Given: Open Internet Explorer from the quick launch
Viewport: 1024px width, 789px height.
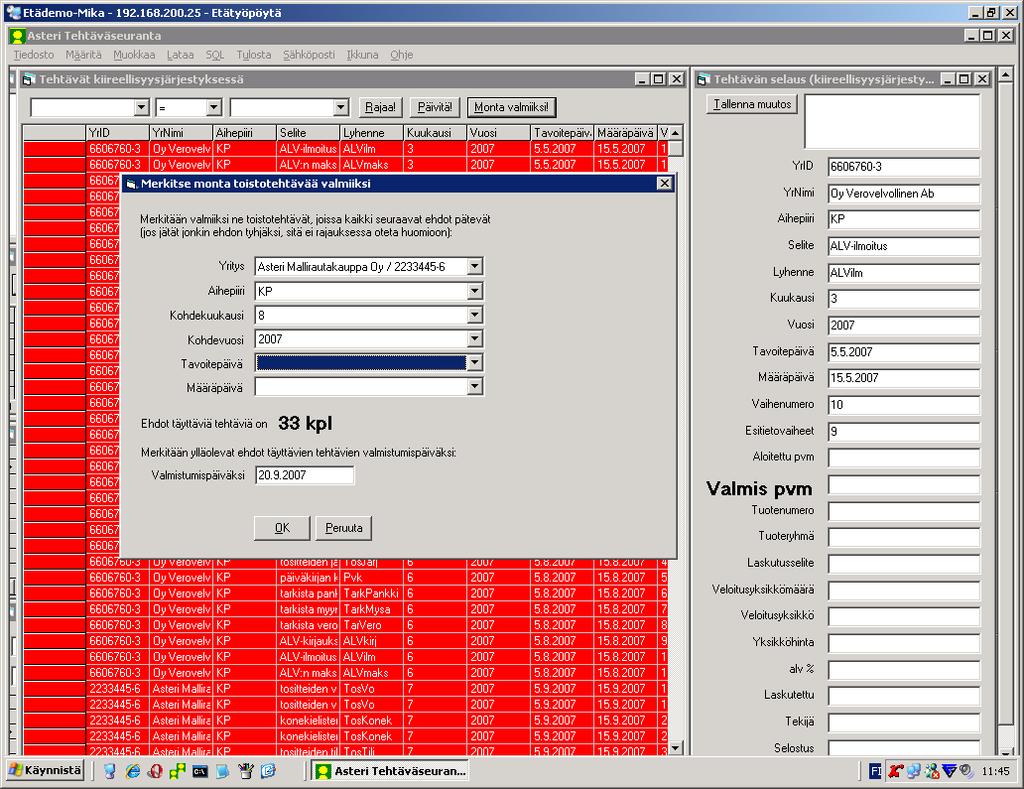Looking at the screenshot, I should tap(133, 771).
